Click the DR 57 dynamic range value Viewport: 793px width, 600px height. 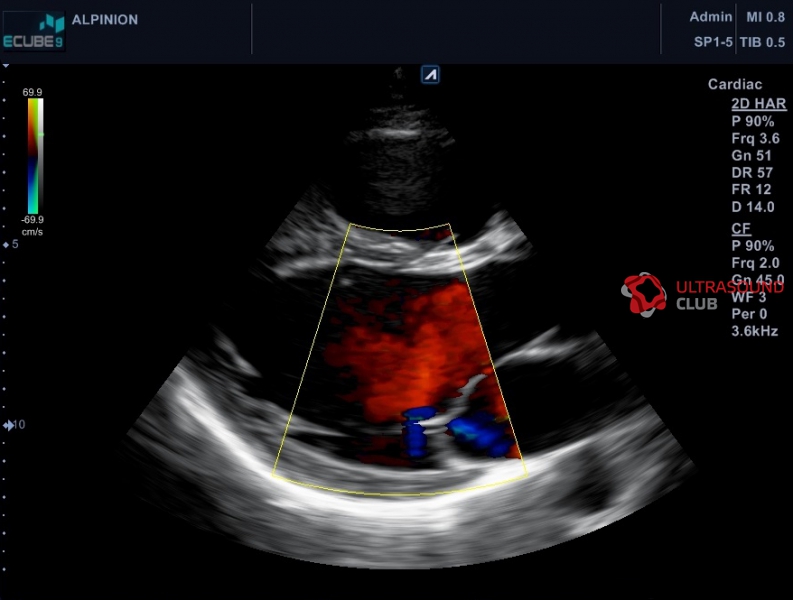[x=752, y=173]
